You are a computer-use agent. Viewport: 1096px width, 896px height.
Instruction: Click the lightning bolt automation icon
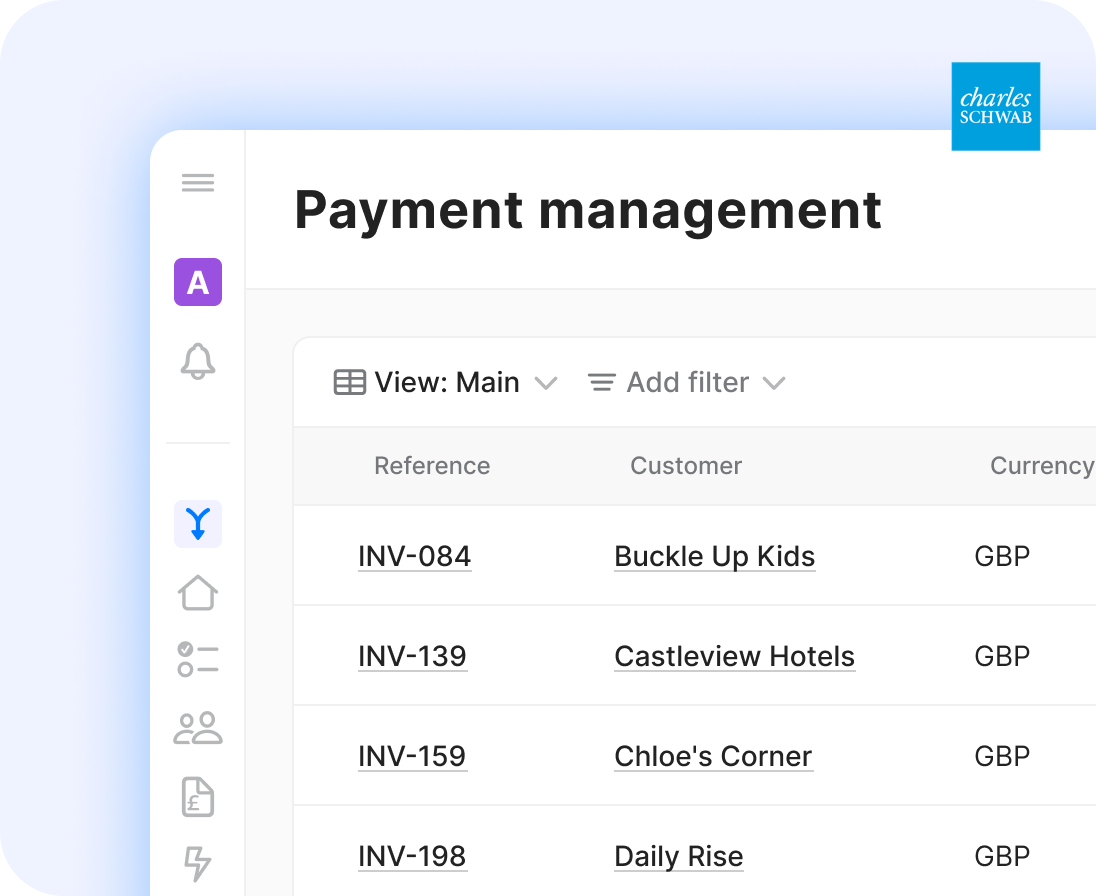[x=197, y=862]
